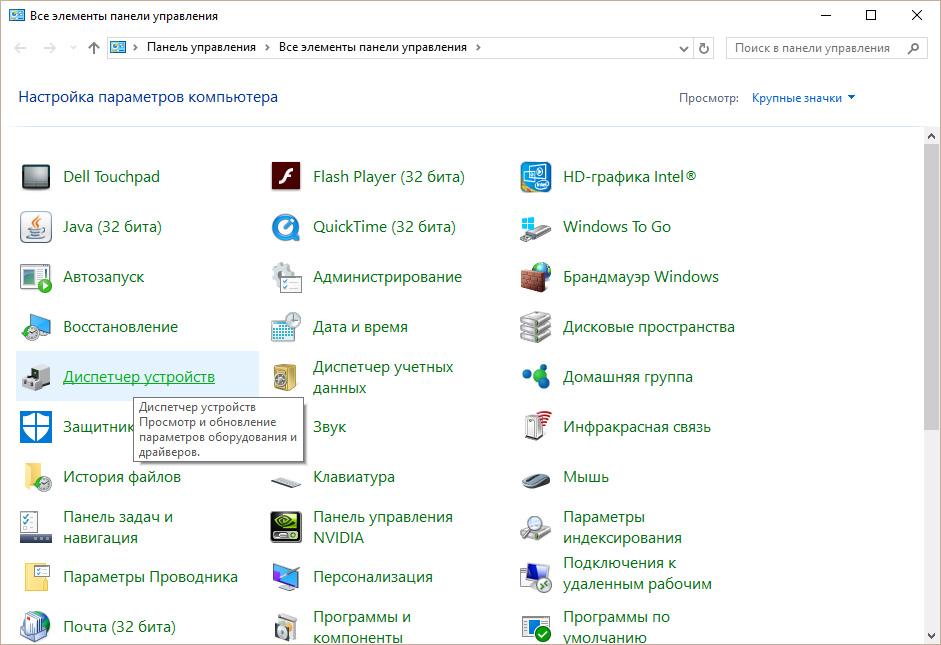Image resolution: width=941 pixels, height=645 pixels.
Task: Expand the chevron before Панель управления breadcrumb
Action: click(x=135, y=47)
